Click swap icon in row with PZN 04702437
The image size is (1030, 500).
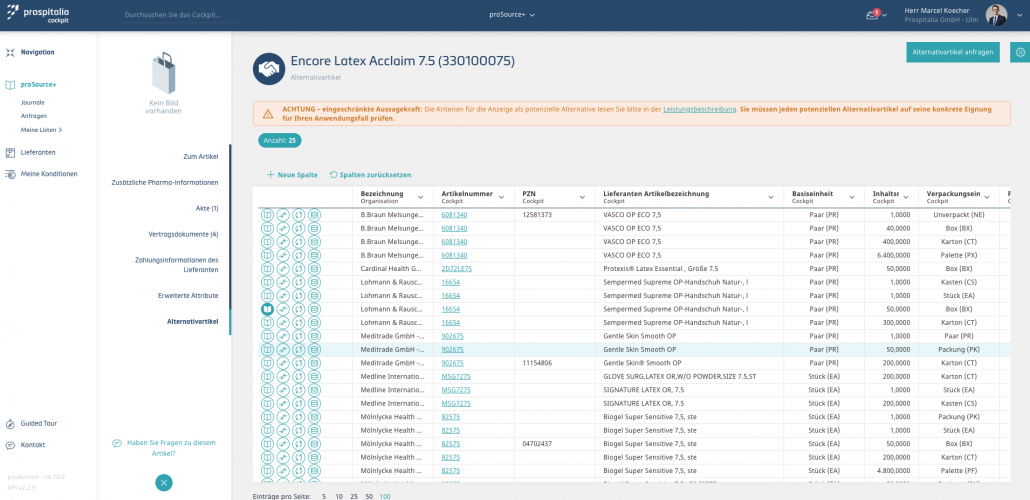pos(298,443)
